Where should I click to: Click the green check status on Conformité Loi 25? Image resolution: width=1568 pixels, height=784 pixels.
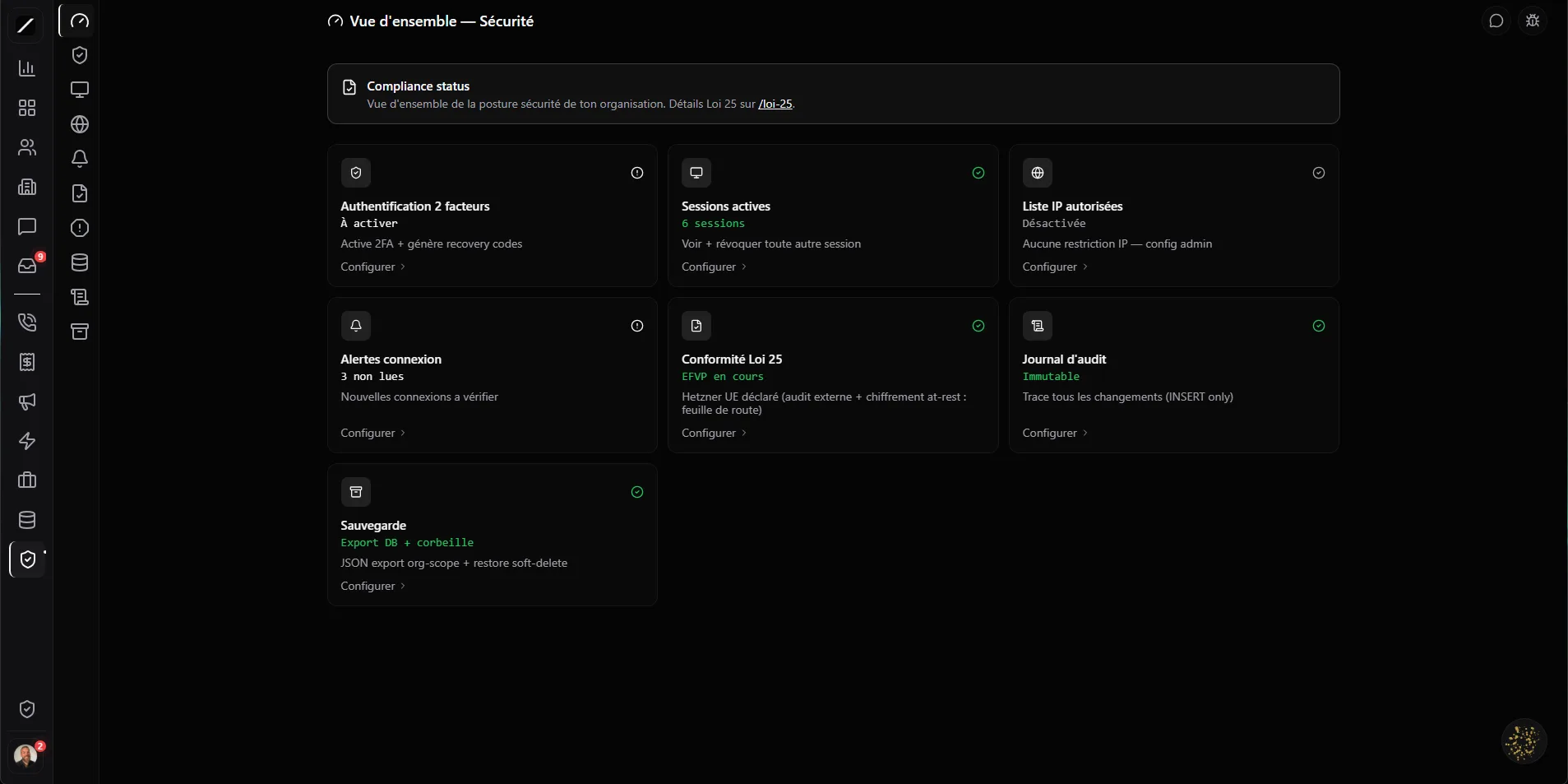pyautogui.click(x=978, y=326)
